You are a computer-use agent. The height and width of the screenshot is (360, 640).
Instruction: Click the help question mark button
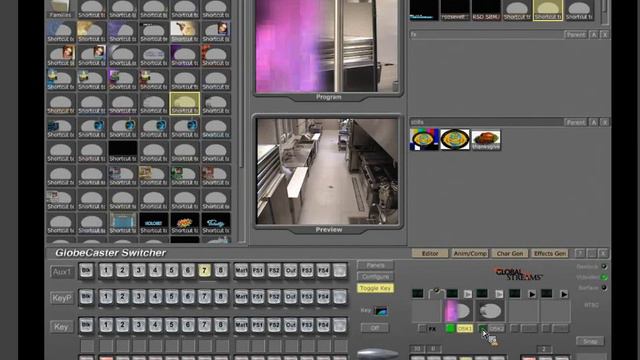tap(580, 253)
